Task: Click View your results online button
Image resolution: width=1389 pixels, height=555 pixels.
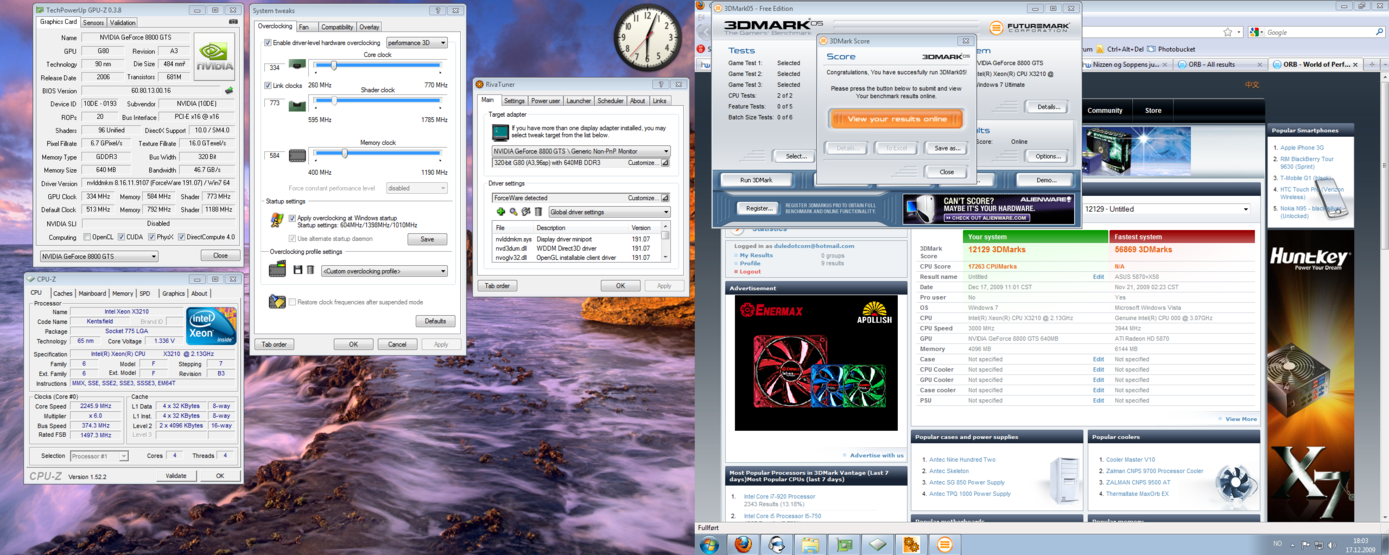Action: pyautogui.click(x=896, y=119)
